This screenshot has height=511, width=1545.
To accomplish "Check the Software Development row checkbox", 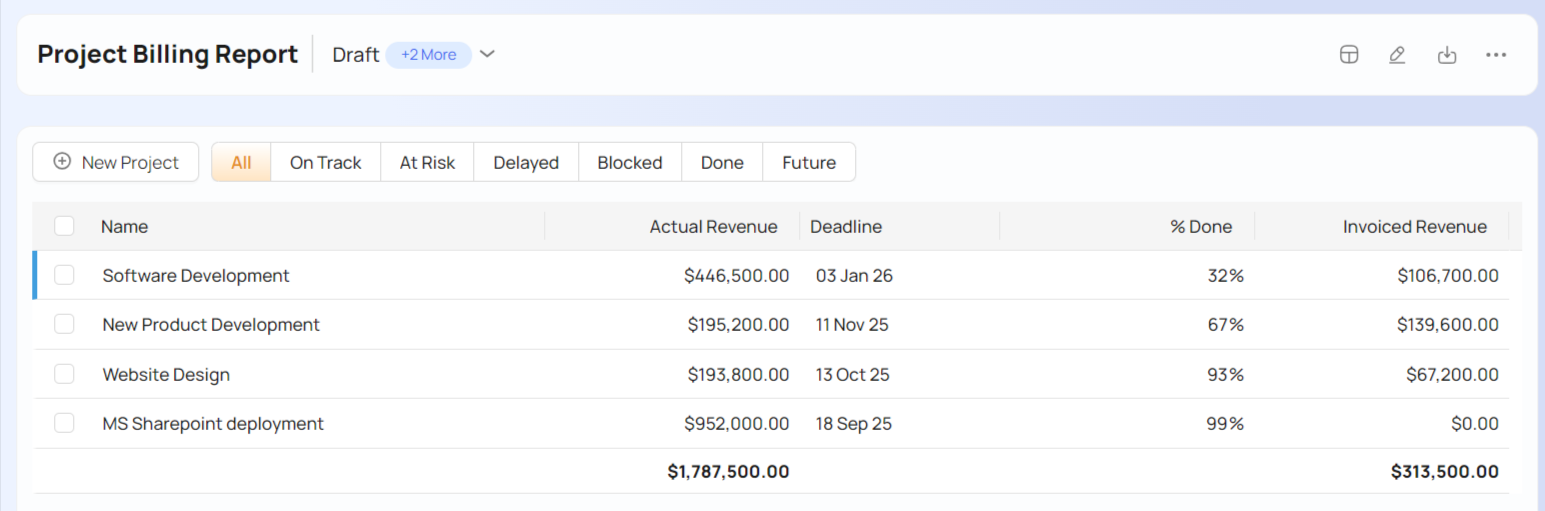I will coord(65,275).
